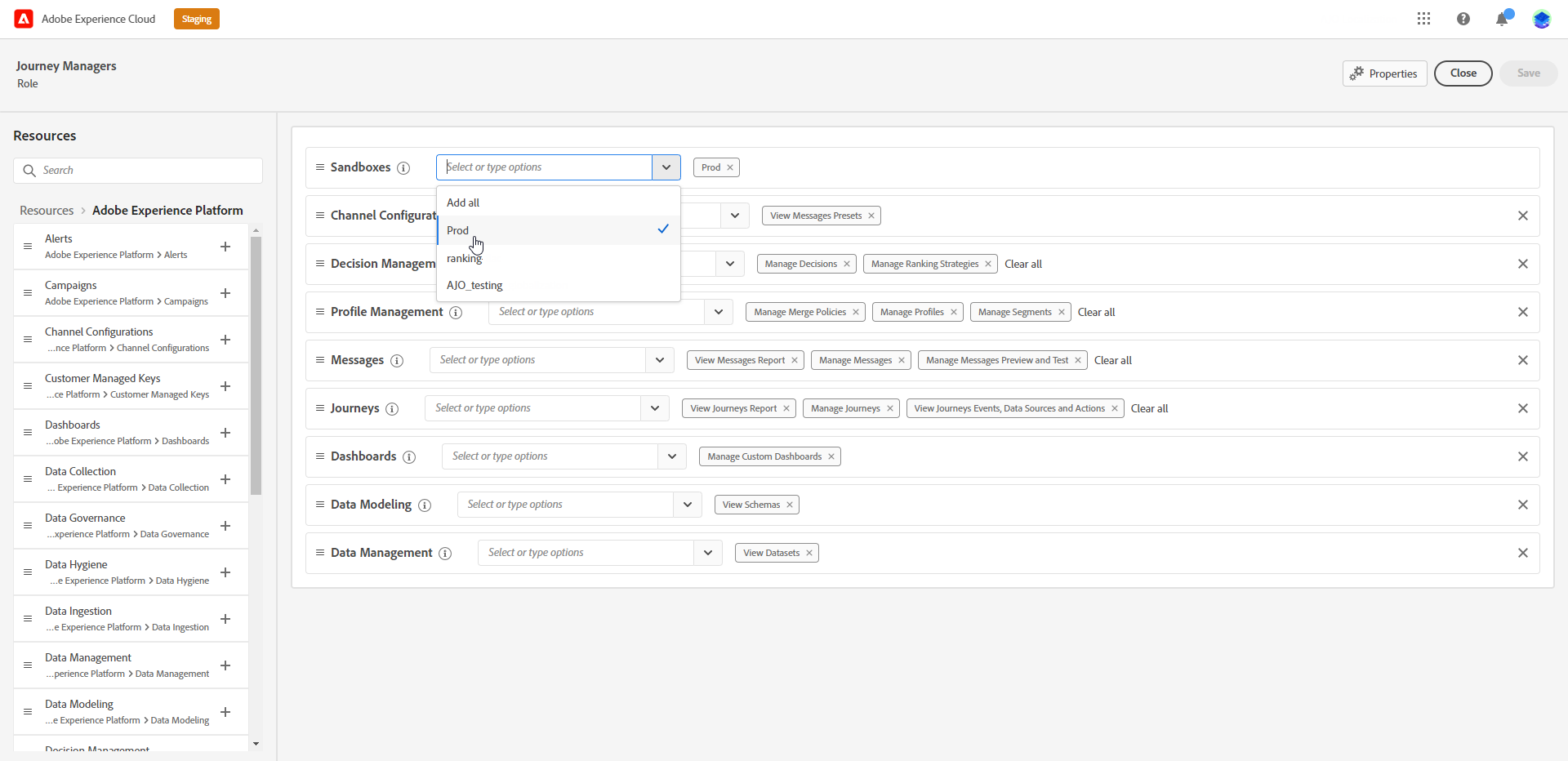1568x761 pixels.
Task: Remove the Journeys permission row
Action: tap(1522, 408)
